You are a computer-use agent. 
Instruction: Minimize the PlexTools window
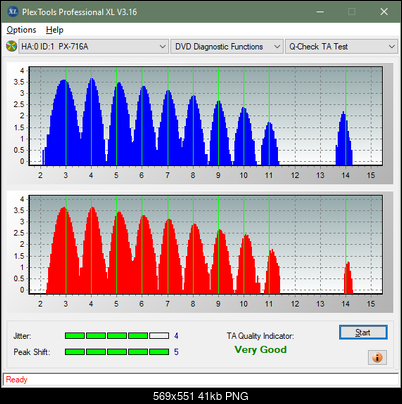click(x=320, y=12)
